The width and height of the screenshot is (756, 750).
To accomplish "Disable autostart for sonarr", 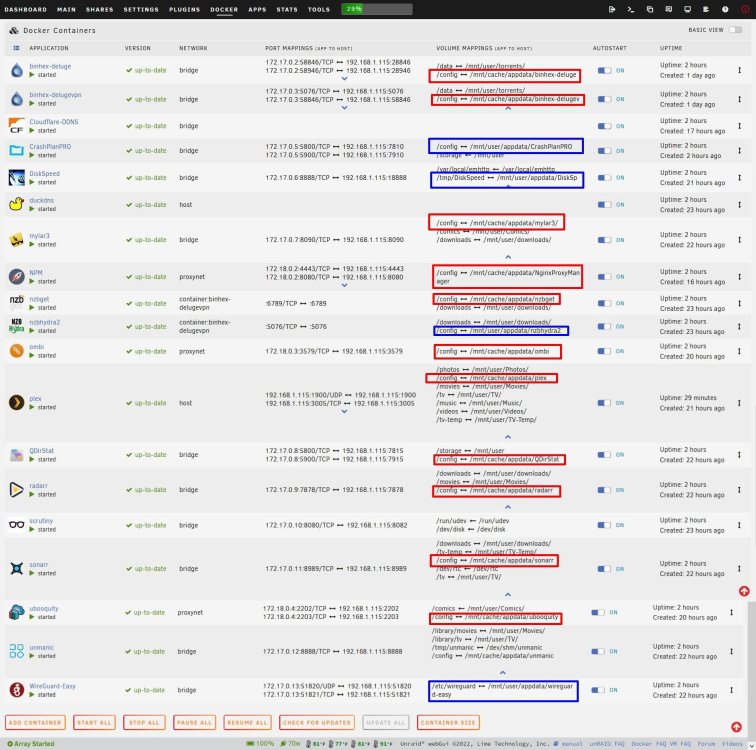I will tap(604, 569).
